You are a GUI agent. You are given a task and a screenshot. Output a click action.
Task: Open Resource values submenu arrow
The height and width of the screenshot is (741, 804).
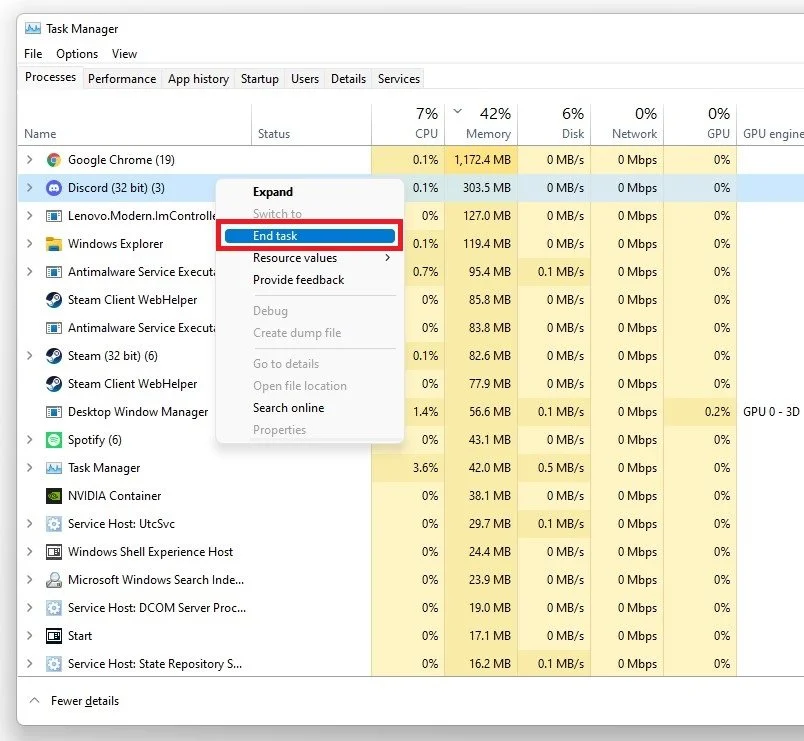(x=388, y=257)
